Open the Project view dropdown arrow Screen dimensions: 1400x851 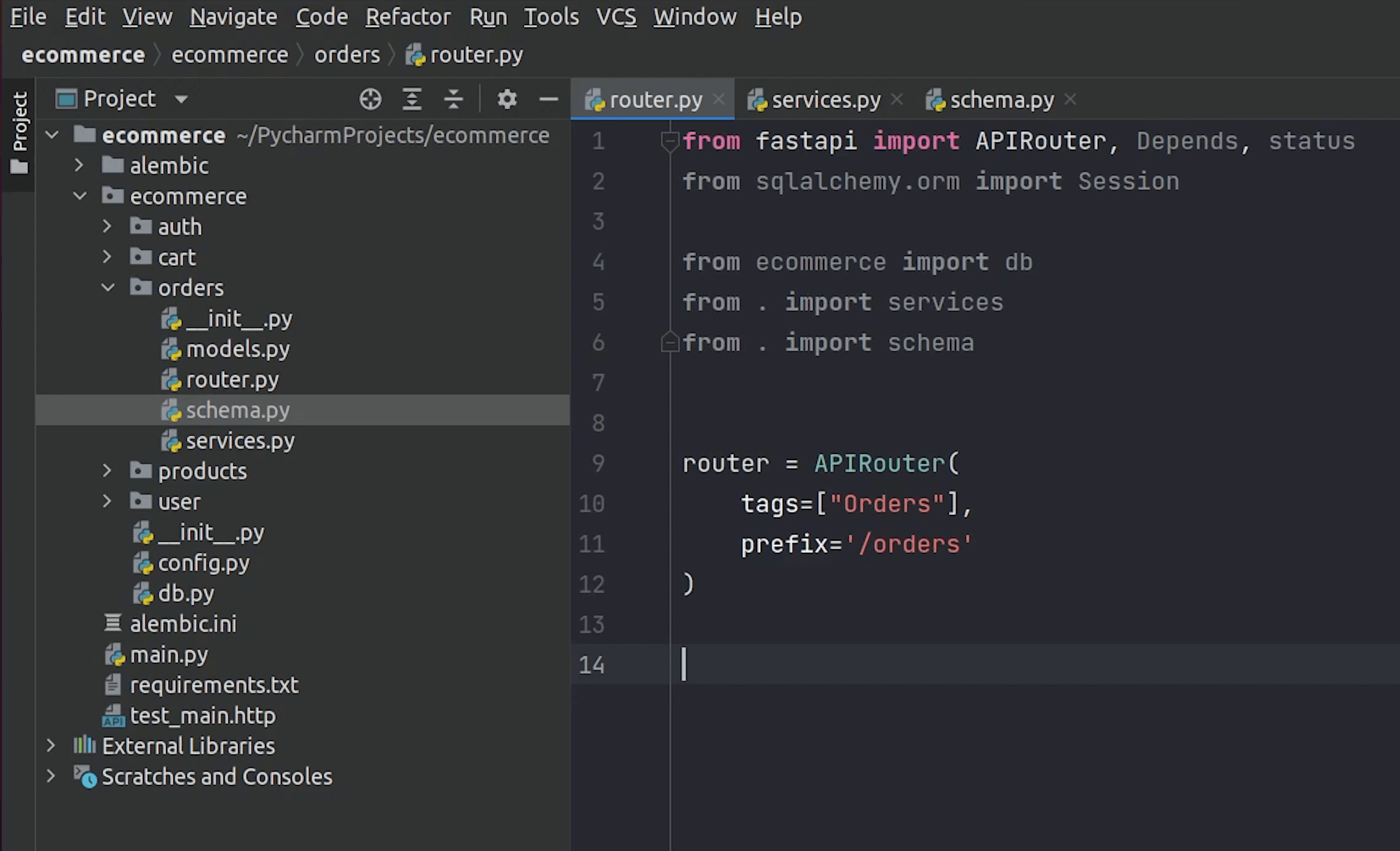point(181,99)
